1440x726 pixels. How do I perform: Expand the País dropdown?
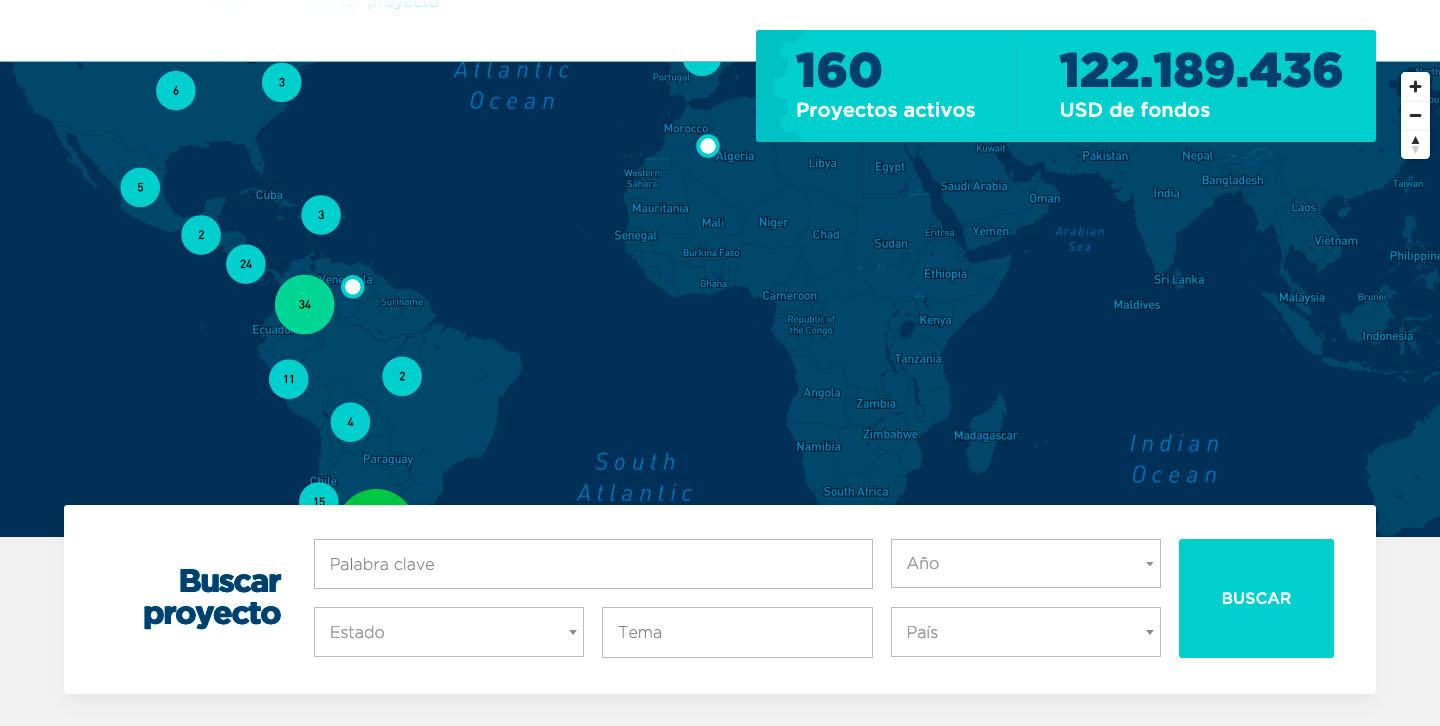1025,632
